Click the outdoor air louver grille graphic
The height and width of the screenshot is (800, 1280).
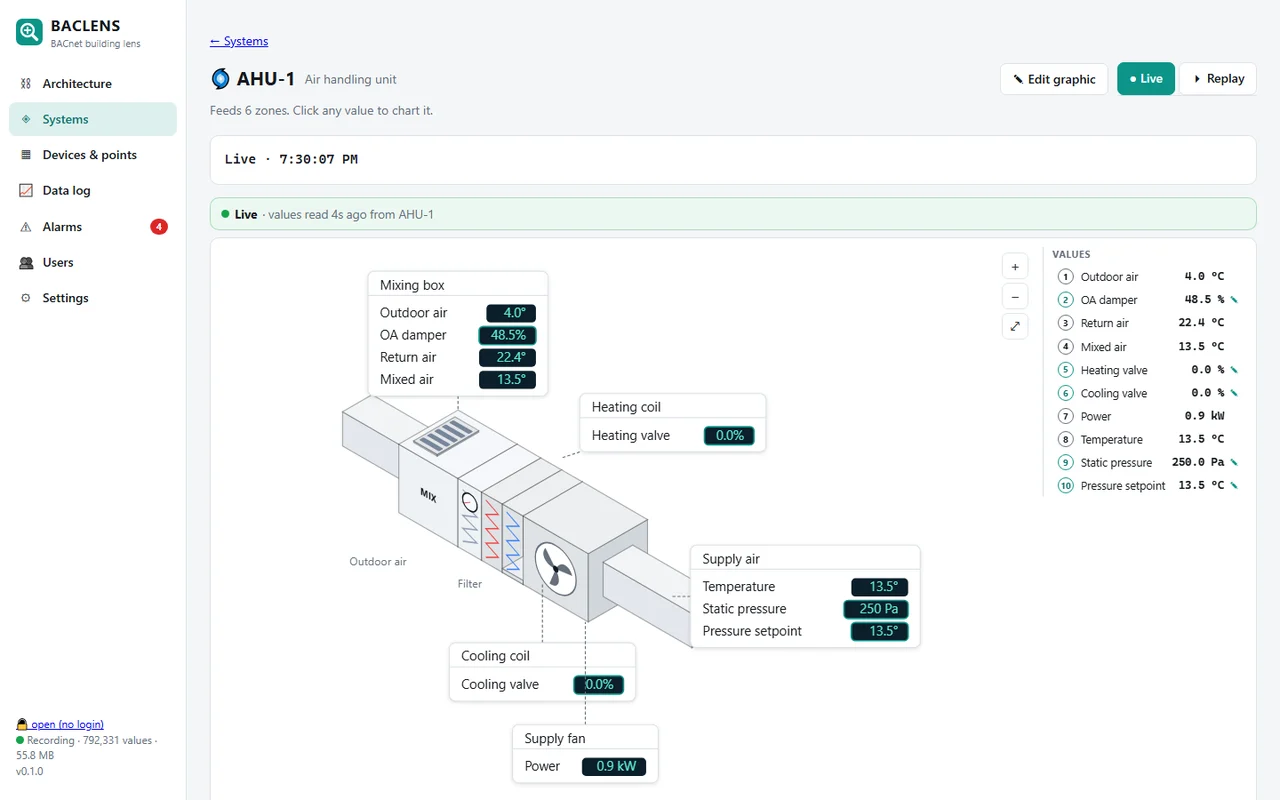pos(447,437)
